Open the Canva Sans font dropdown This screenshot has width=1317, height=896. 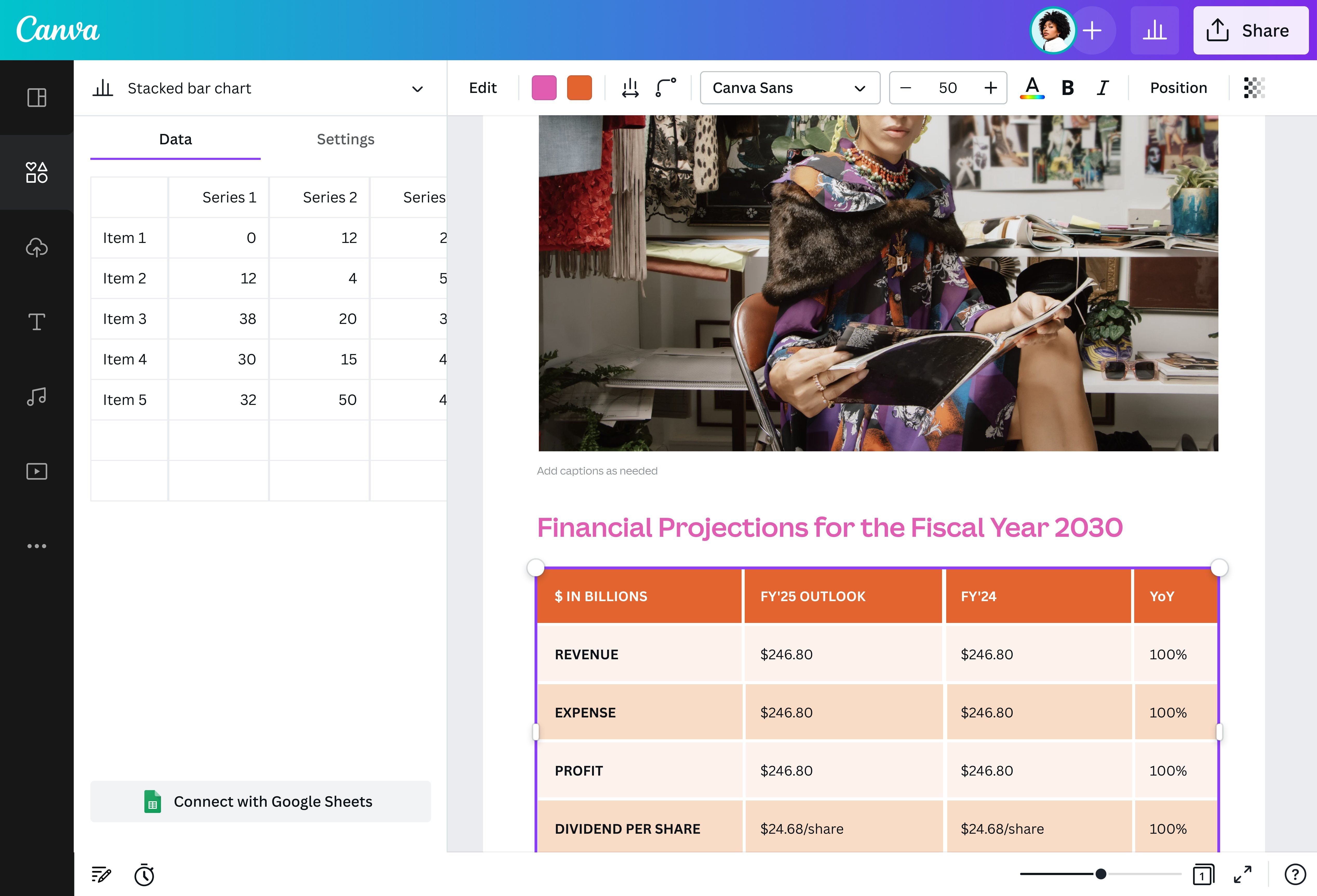click(790, 88)
